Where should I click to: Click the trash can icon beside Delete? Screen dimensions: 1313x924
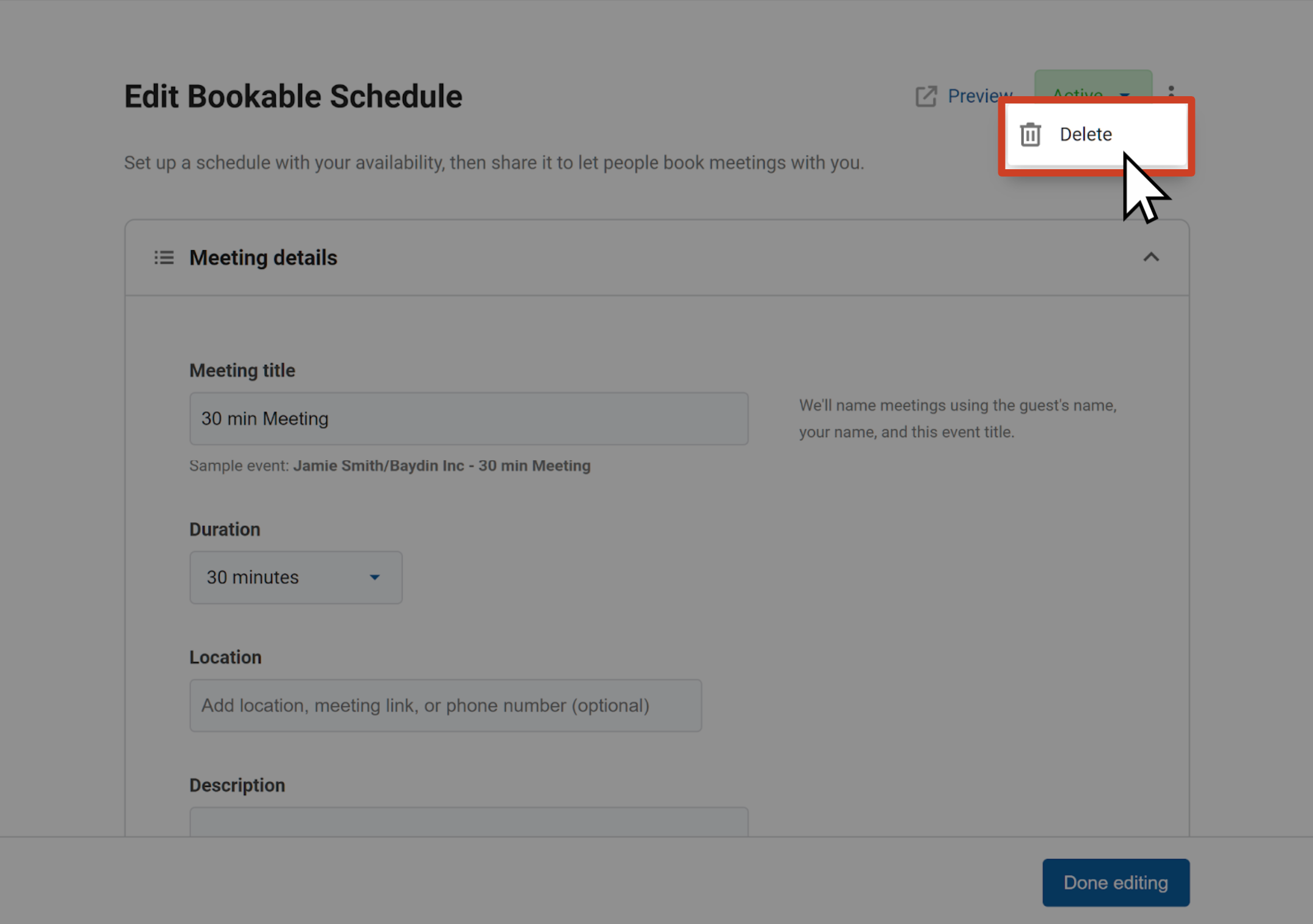click(x=1030, y=135)
